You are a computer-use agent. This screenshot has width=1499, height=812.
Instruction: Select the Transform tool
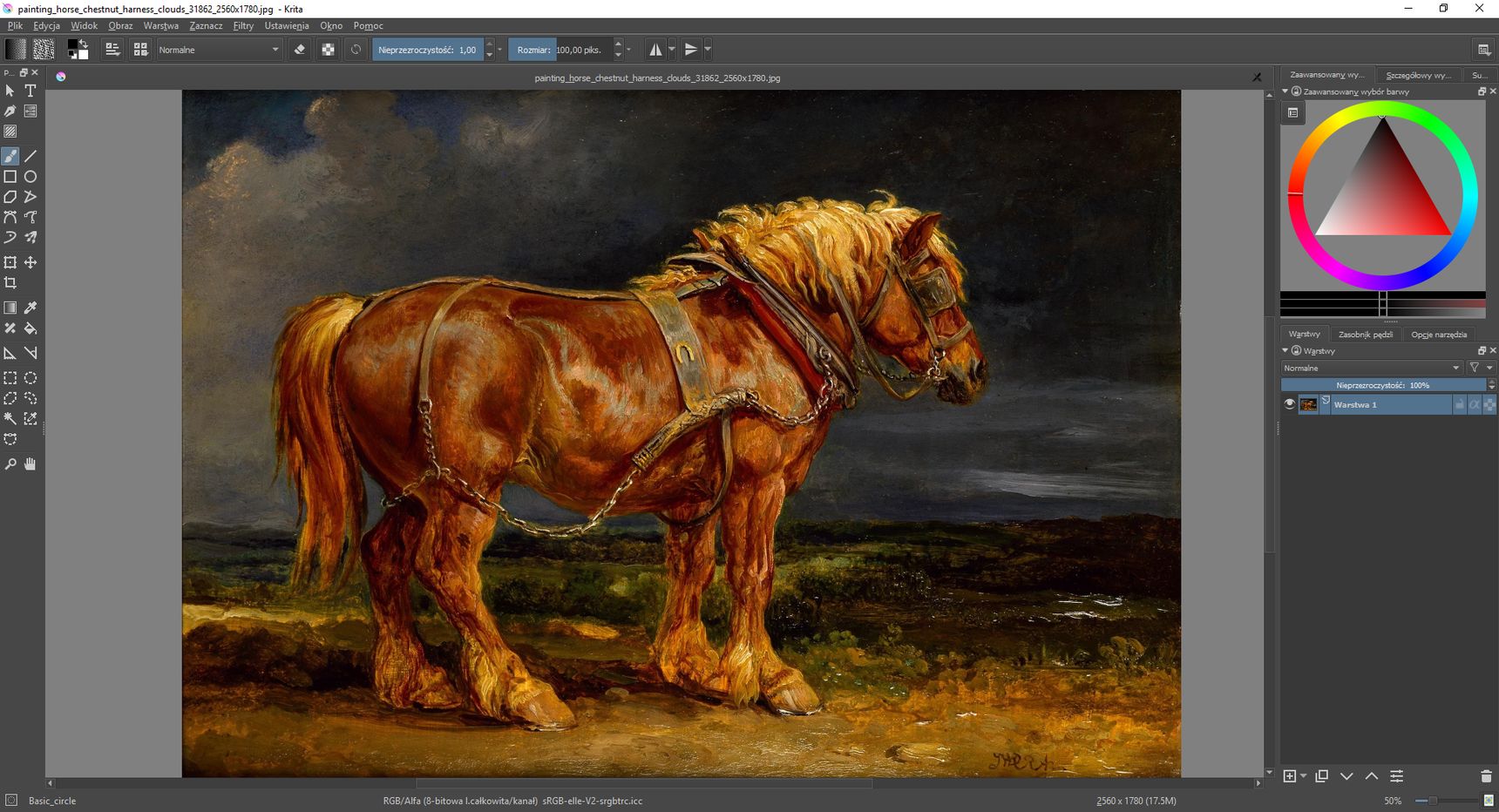[x=10, y=262]
